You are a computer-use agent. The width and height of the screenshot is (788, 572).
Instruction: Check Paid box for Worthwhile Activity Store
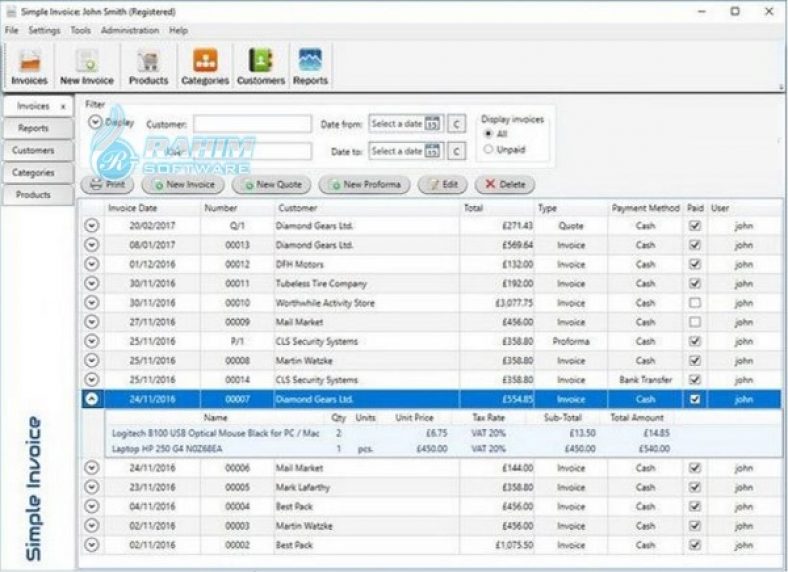695,303
